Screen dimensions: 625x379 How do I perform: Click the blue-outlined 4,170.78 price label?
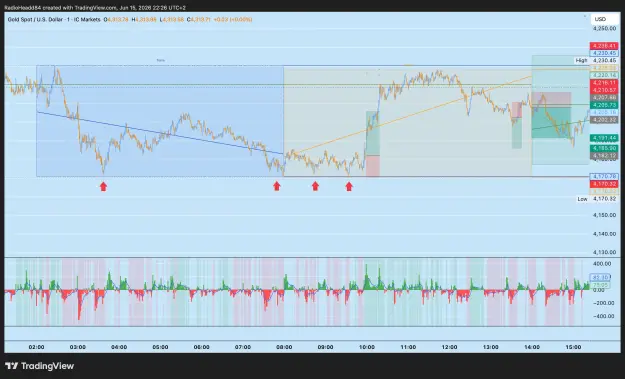604,176
